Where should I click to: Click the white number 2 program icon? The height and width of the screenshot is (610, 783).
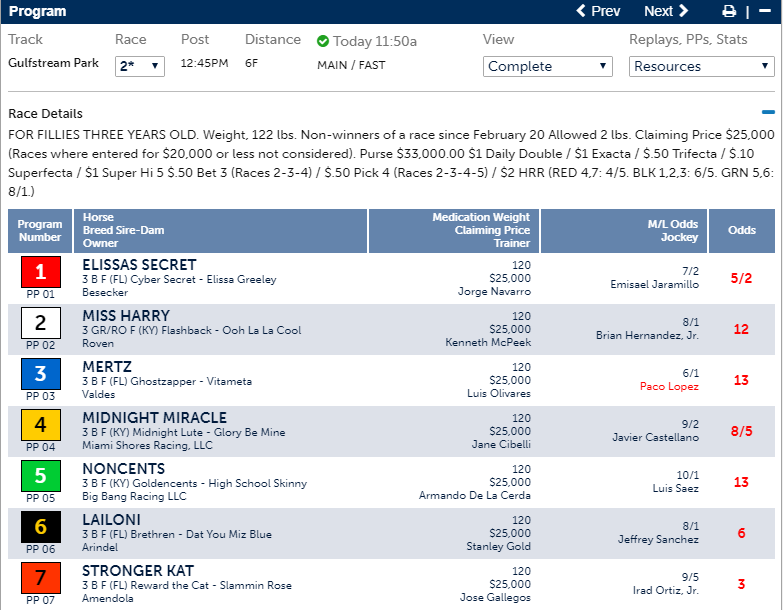click(40, 322)
